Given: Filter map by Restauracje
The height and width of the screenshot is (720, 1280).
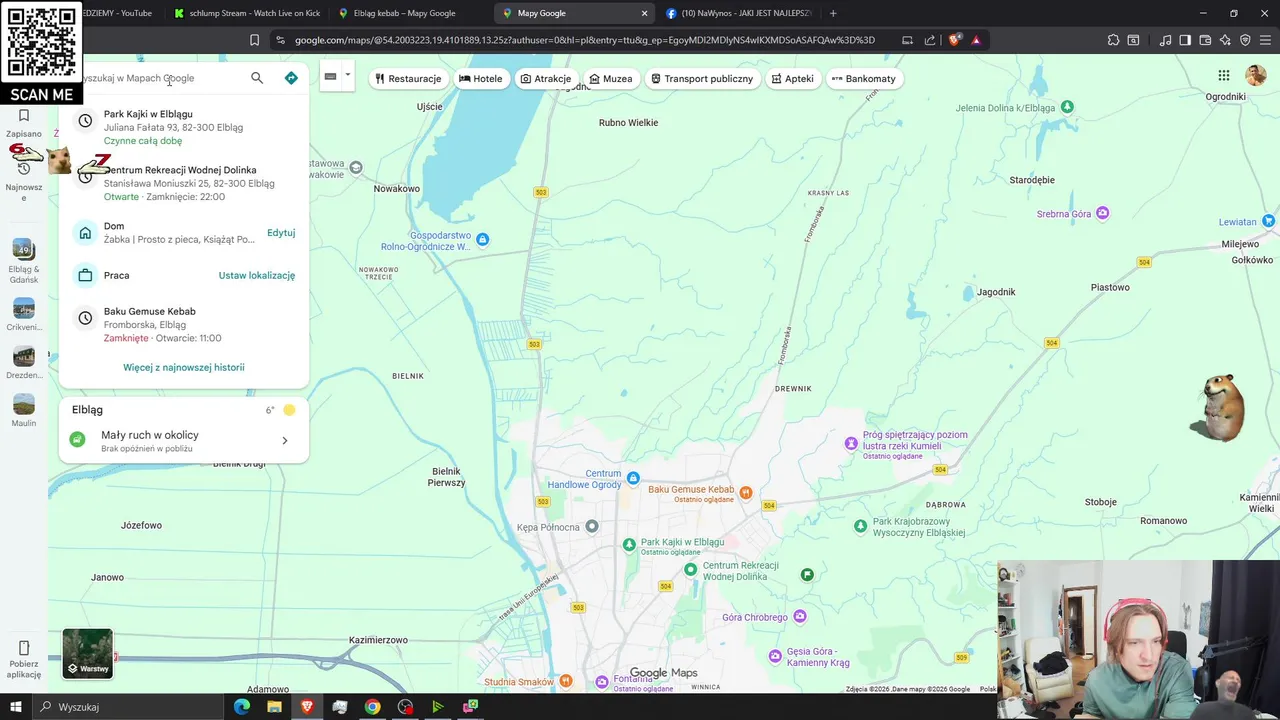Looking at the screenshot, I should 408,78.
